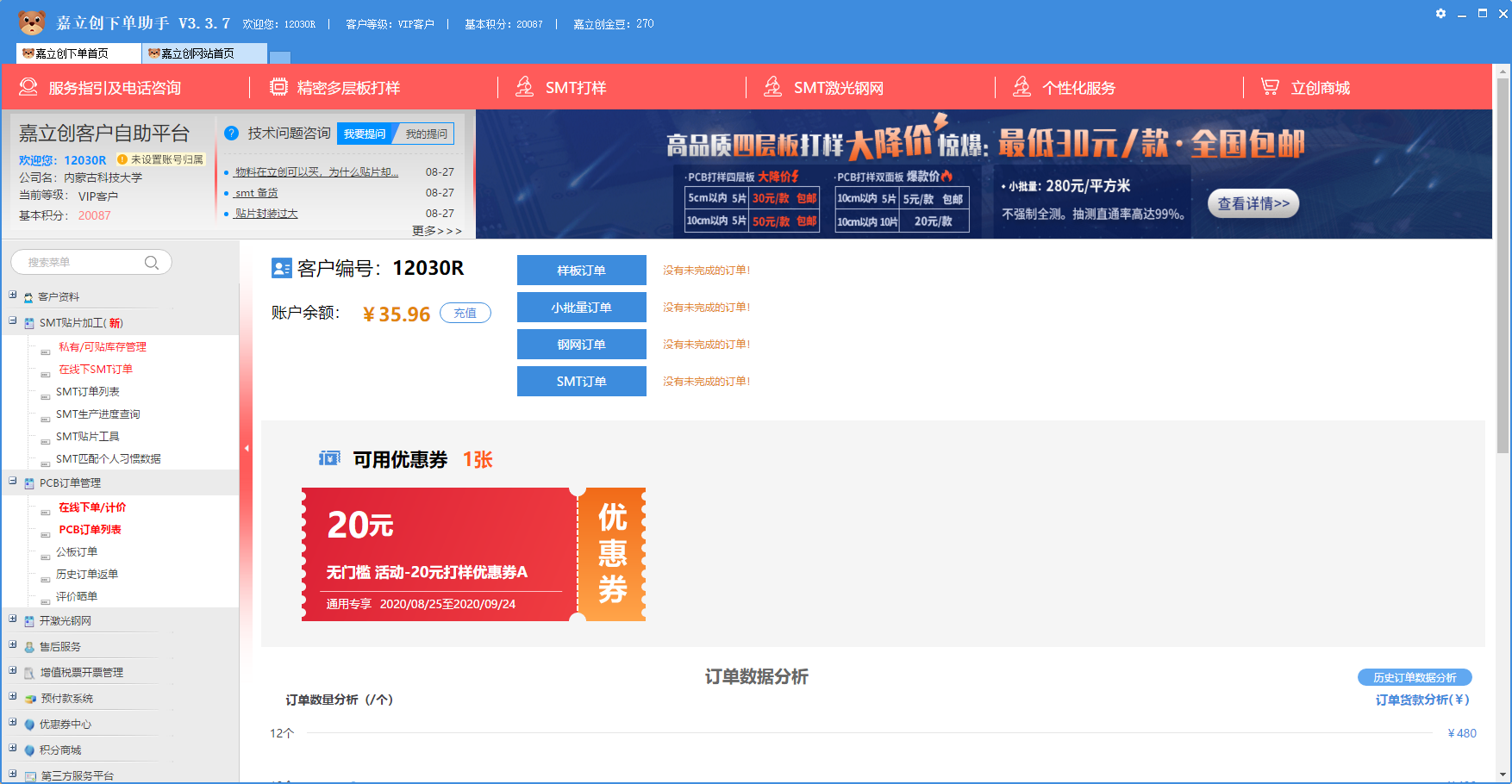Select the 我的提问 tab
Image resolution: width=1512 pixels, height=784 pixels.
(x=426, y=134)
